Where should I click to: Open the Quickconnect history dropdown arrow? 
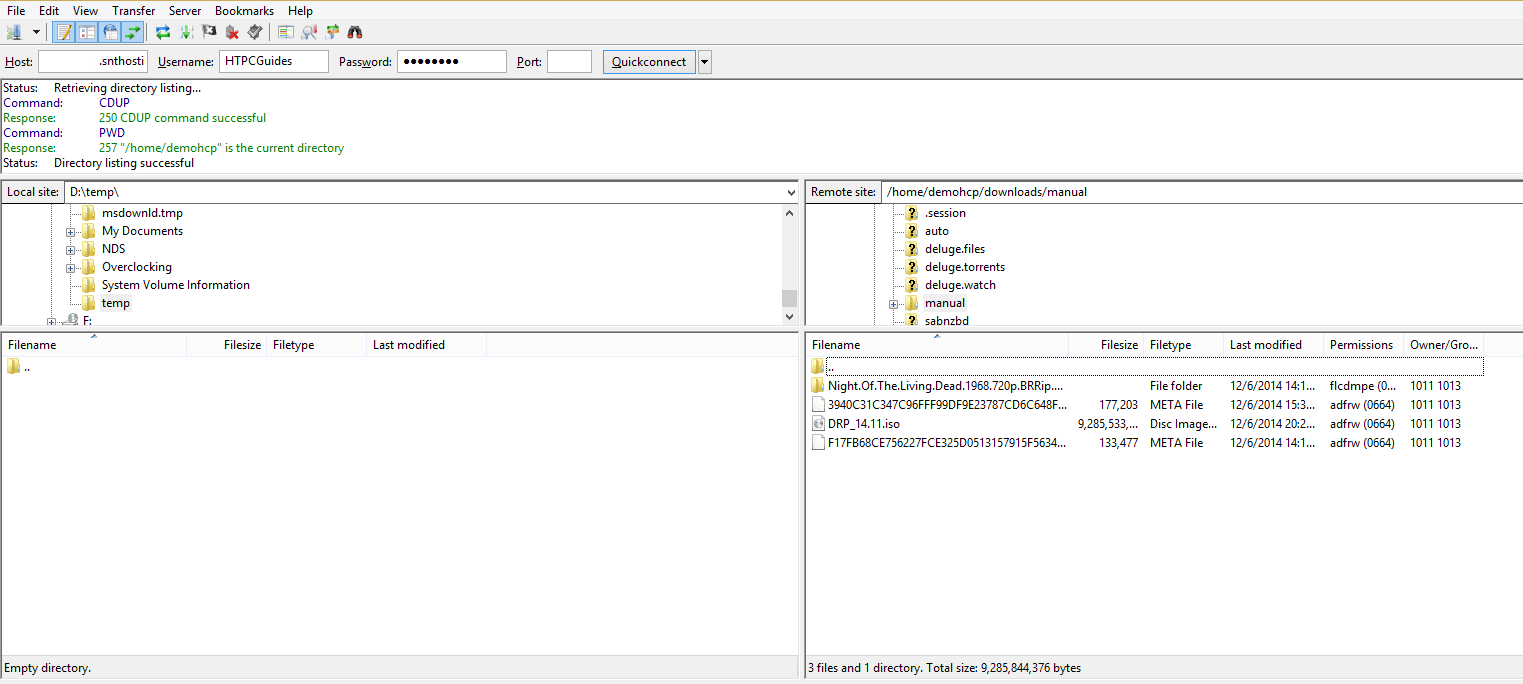(705, 62)
